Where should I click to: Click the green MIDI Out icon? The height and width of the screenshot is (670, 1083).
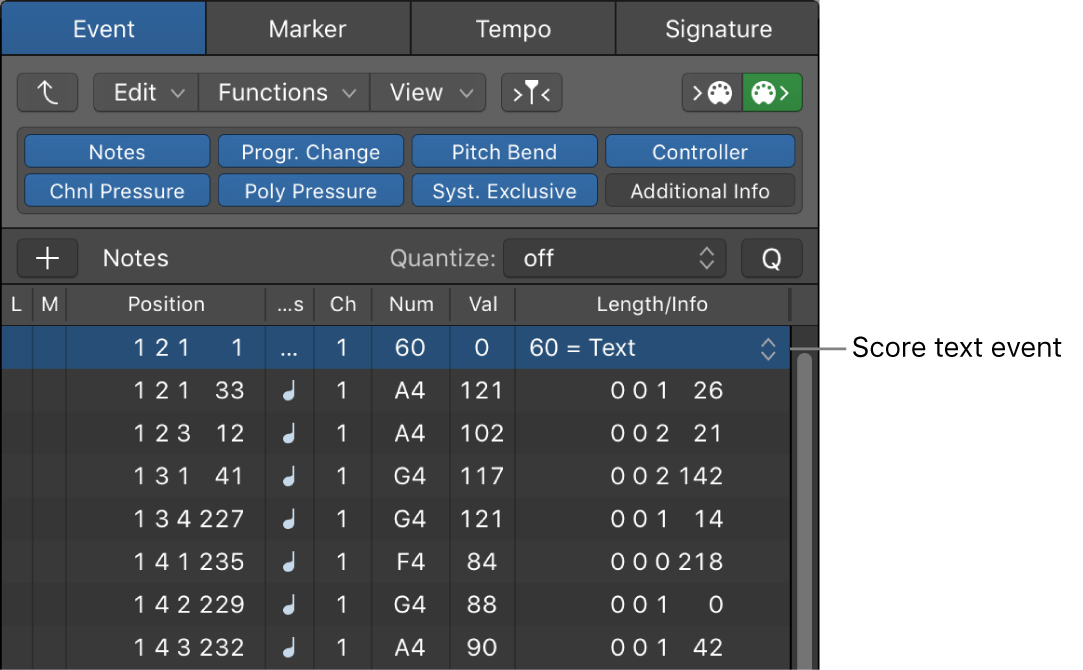771,92
